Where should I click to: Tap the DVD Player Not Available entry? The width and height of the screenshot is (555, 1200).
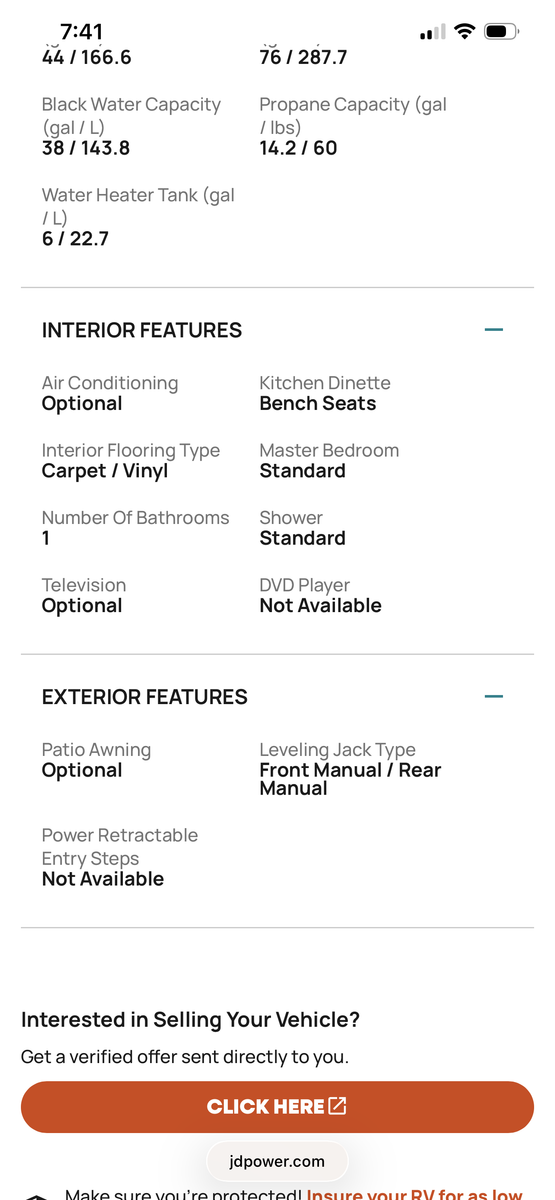[x=320, y=595]
